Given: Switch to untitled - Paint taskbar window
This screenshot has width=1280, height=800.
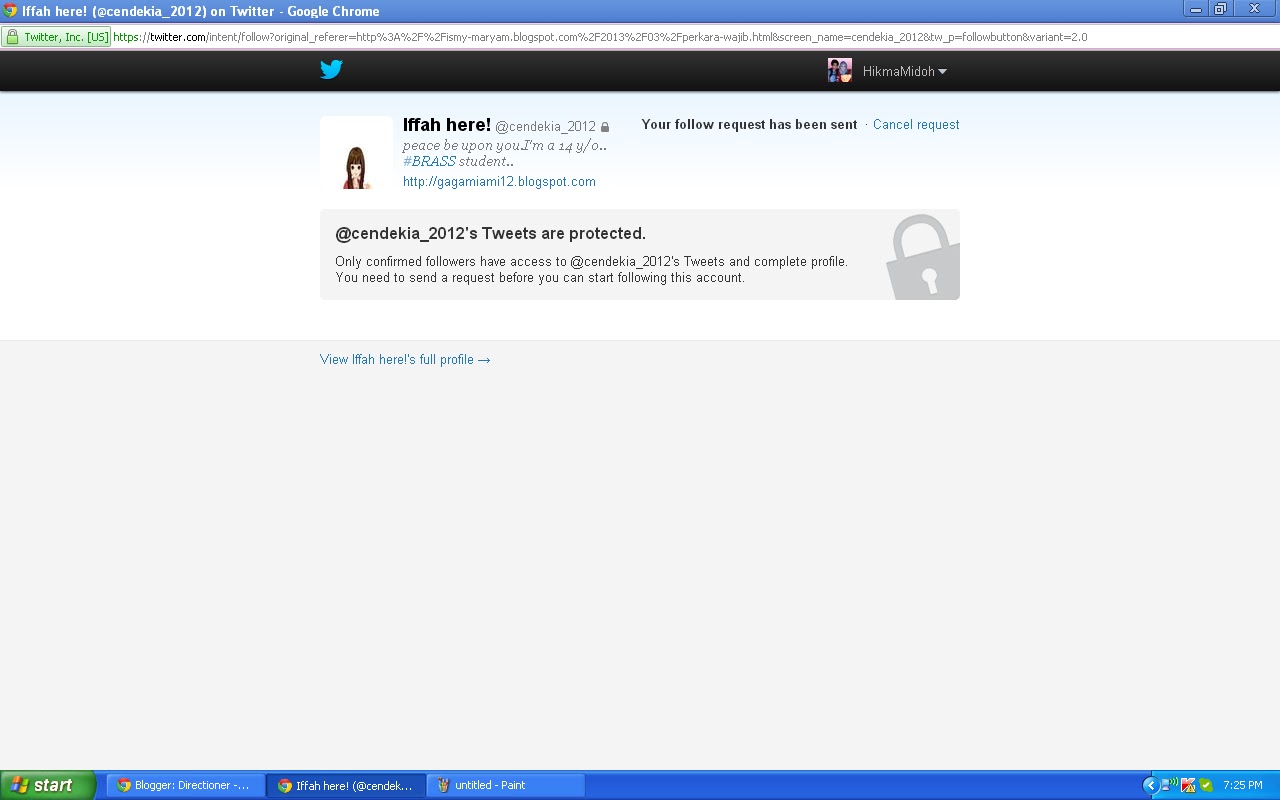Looking at the screenshot, I should pos(506,785).
